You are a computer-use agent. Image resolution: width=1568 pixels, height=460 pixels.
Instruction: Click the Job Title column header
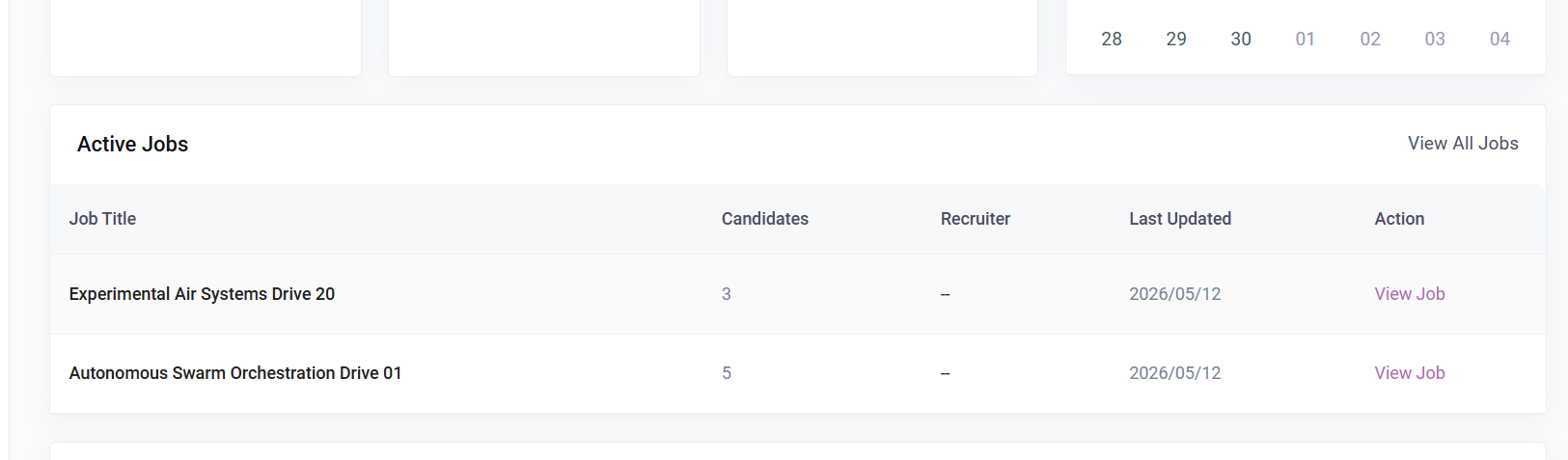pyautogui.click(x=102, y=219)
